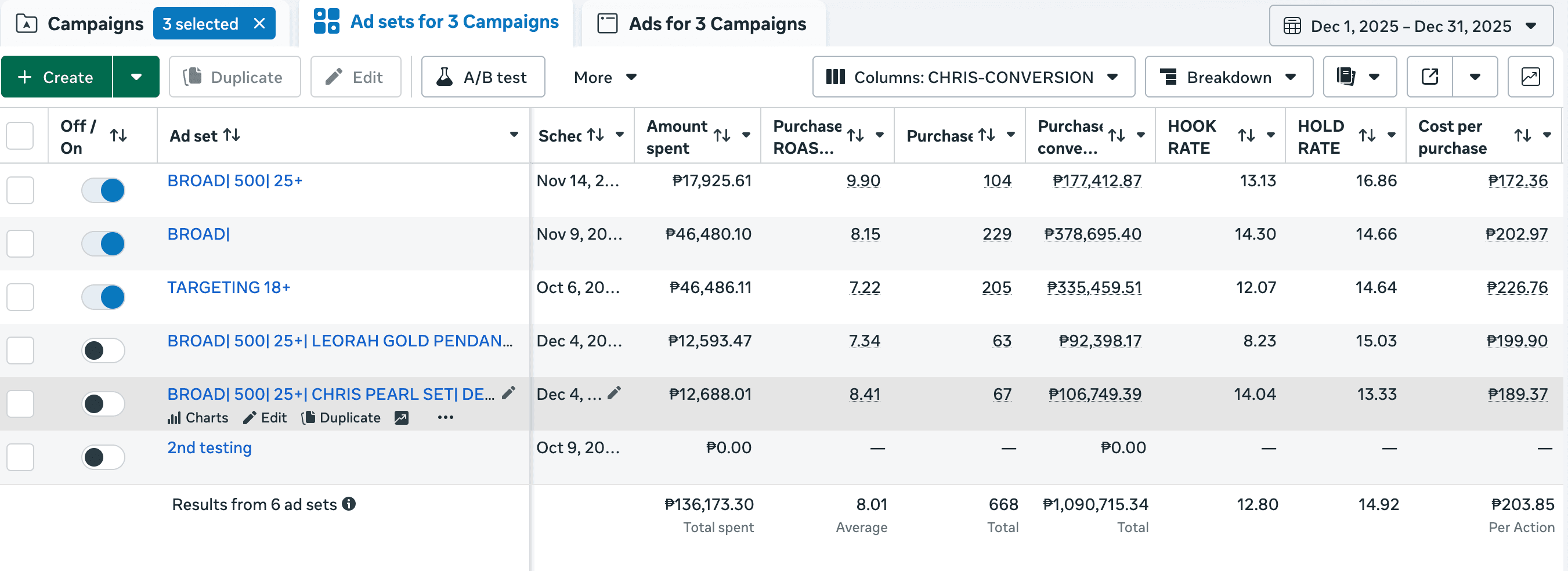Sort by Purchase conversion value arrows

point(1117,135)
